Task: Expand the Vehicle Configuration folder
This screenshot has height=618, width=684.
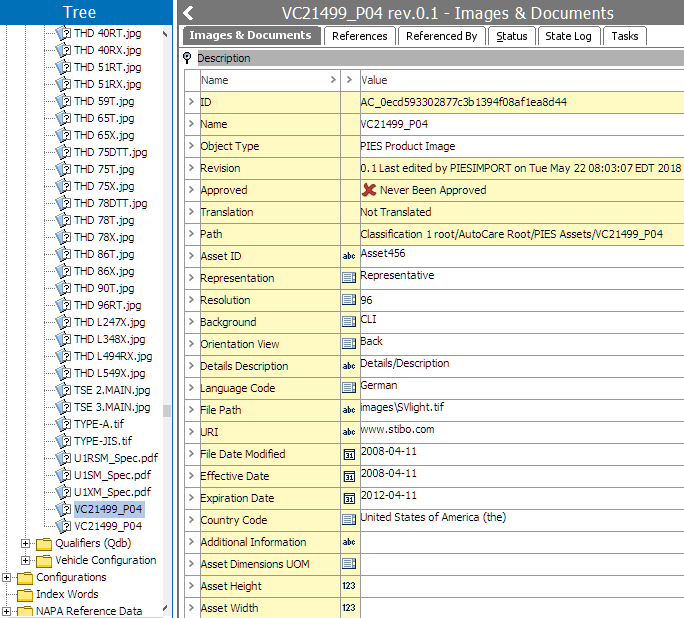Action: click(x=26, y=560)
